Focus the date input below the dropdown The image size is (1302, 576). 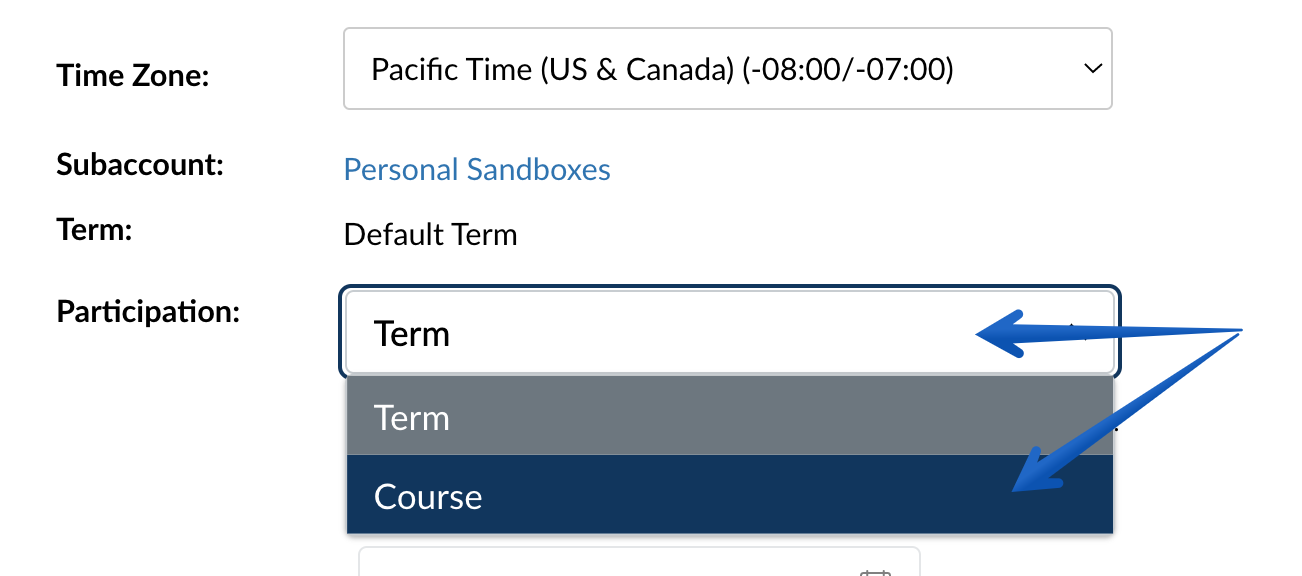639,562
